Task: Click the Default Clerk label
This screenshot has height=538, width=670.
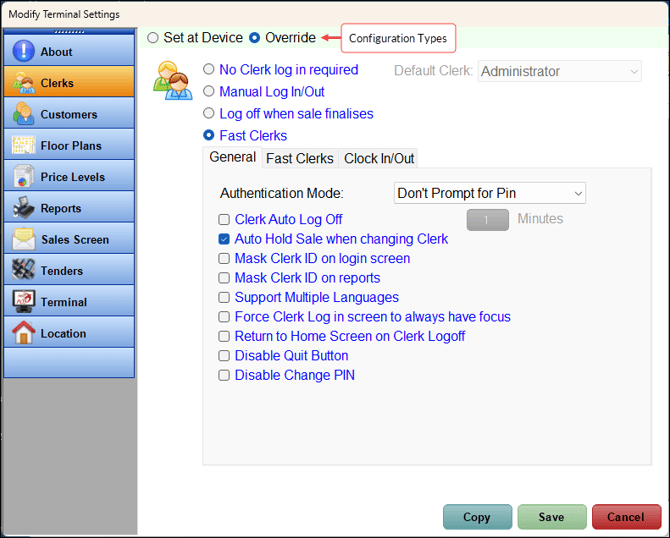Action: pyautogui.click(x=433, y=71)
